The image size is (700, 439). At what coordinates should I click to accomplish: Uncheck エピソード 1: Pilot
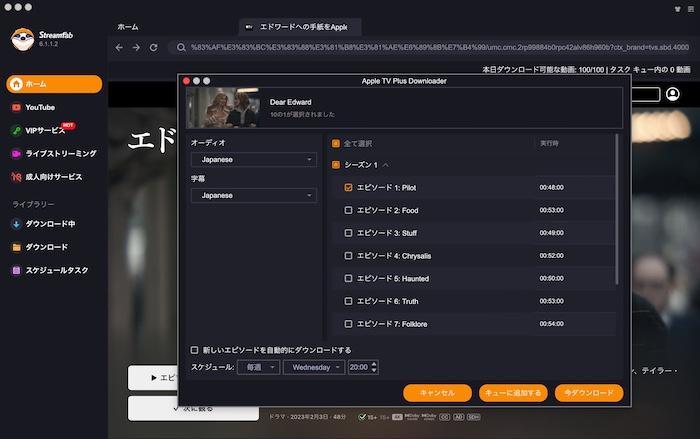(x=348, y=188)
